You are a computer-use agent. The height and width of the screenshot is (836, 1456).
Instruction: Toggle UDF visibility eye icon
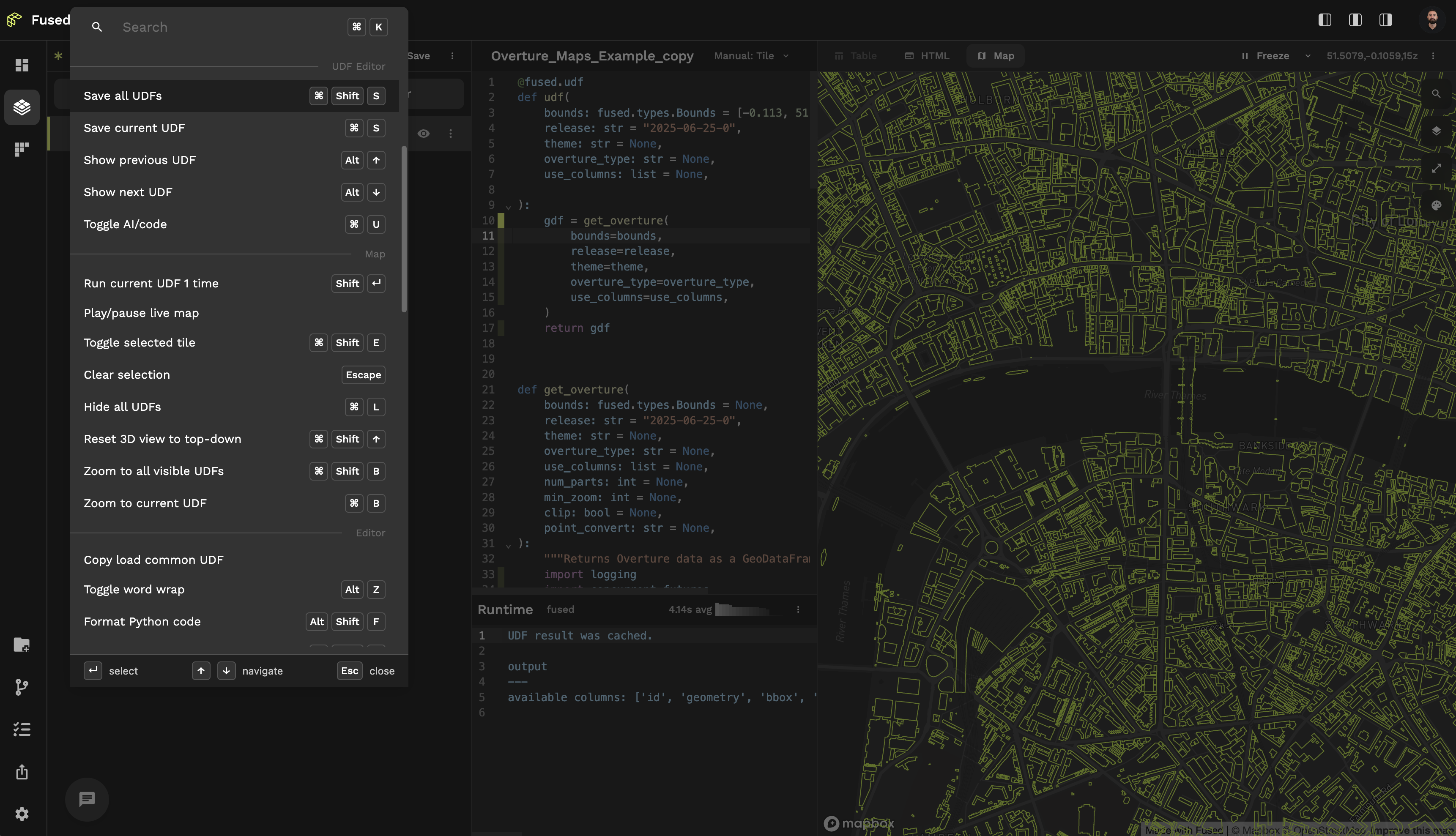point(423,133)
